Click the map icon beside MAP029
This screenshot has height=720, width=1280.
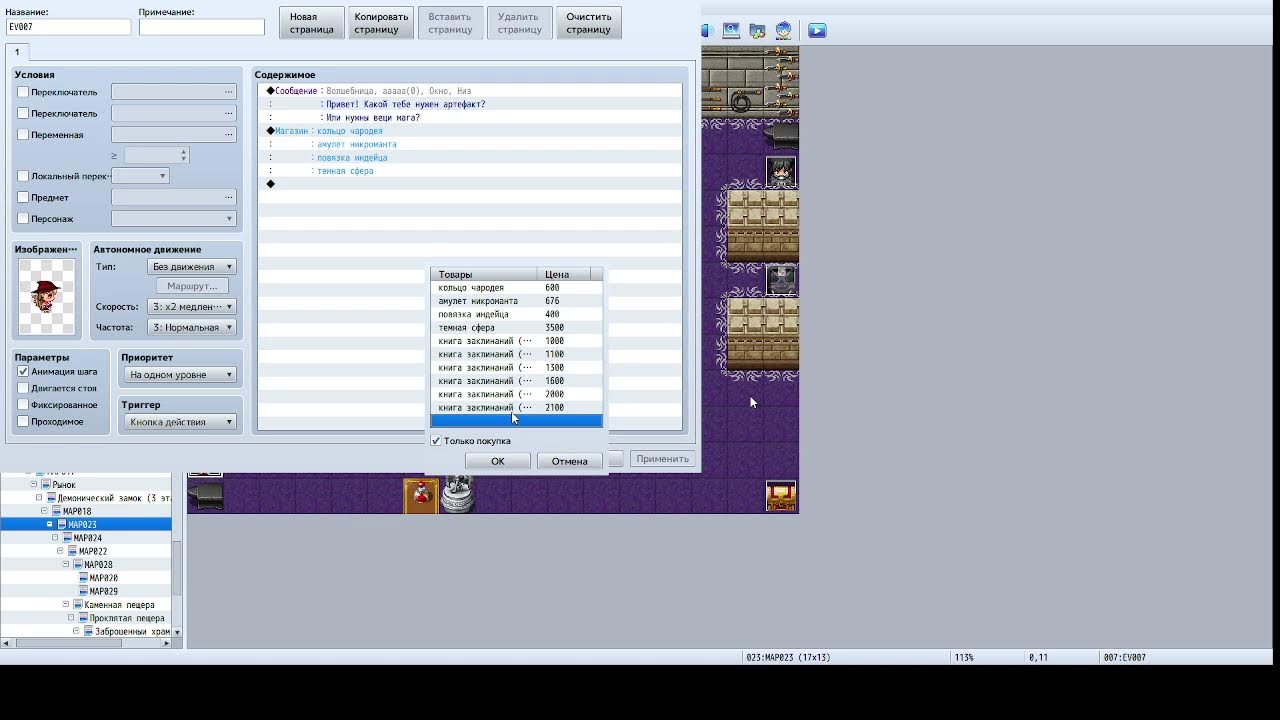coord(83,591)
